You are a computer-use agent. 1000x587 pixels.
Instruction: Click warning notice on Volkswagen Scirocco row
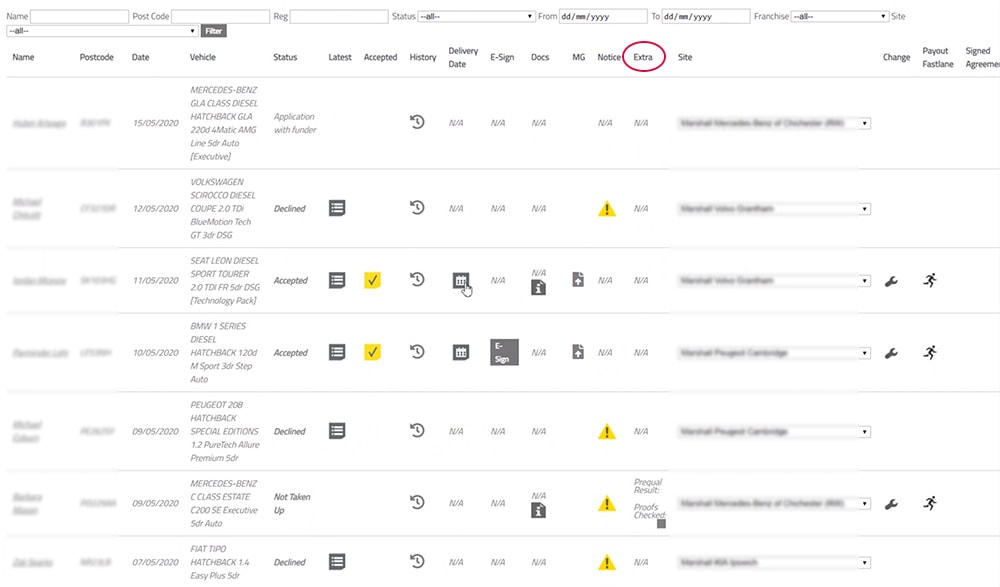pos(607,209)
